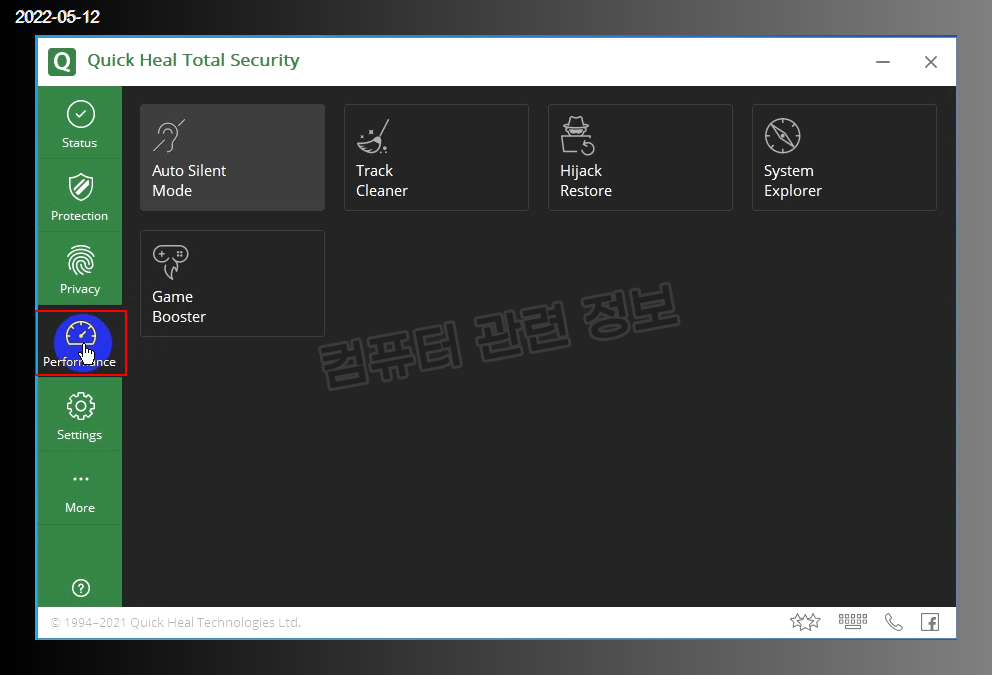Open the Game Booster tile
The height and width of the screenshot is (675, 992).
[232, 283]
